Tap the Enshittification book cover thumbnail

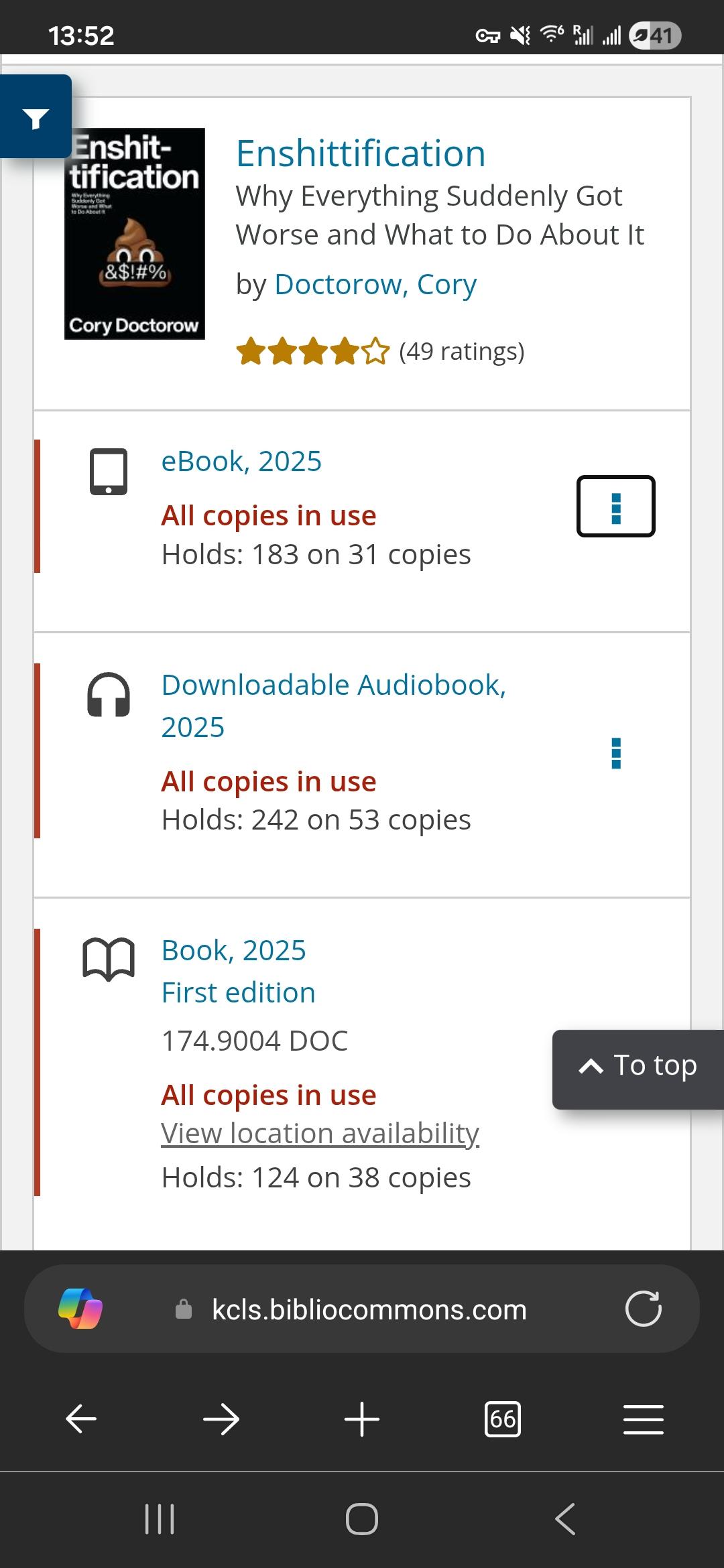click(x=135, y=234)
